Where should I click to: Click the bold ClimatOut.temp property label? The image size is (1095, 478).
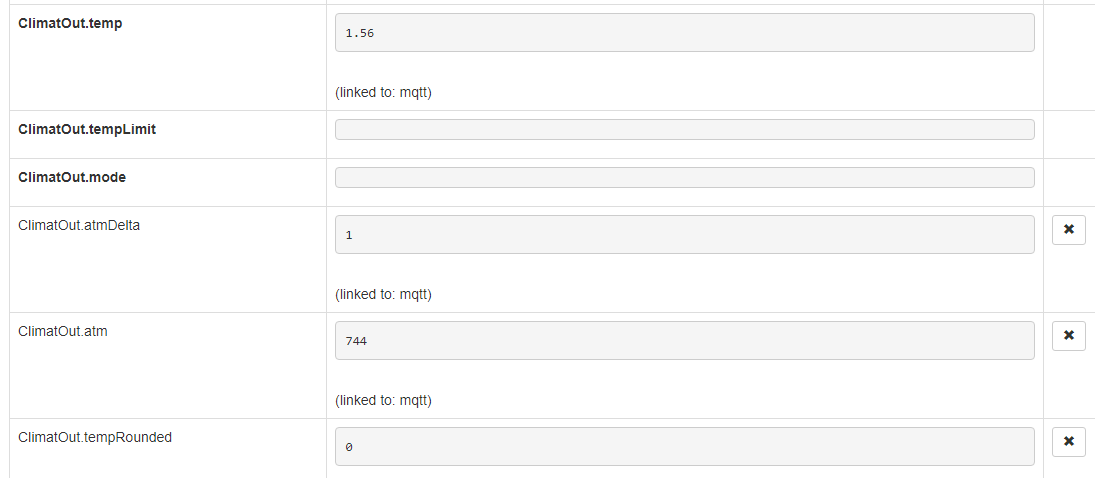(x=70, y=23)
